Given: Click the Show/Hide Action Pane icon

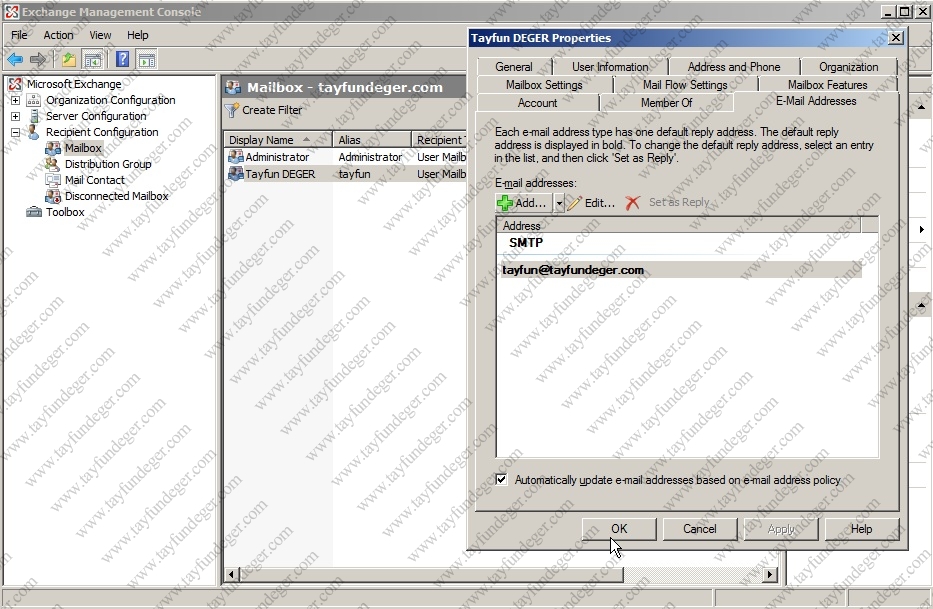Looking at the screenshot, I should tap(146, 60).
